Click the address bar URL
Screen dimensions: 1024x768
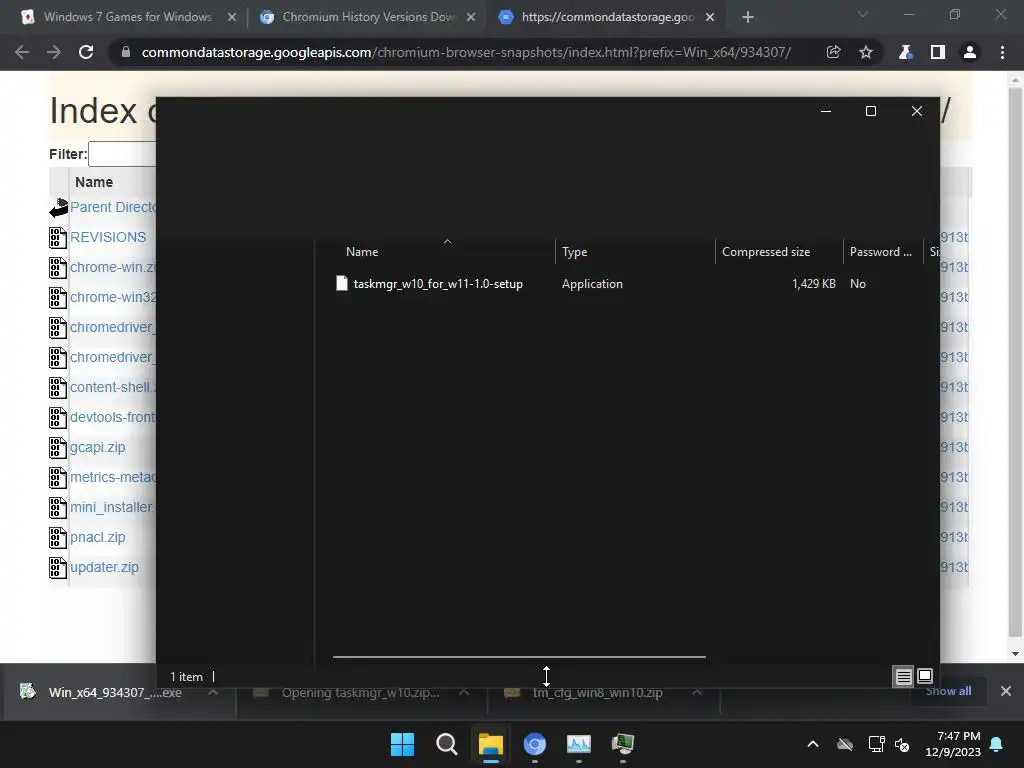tap(466, 52)
